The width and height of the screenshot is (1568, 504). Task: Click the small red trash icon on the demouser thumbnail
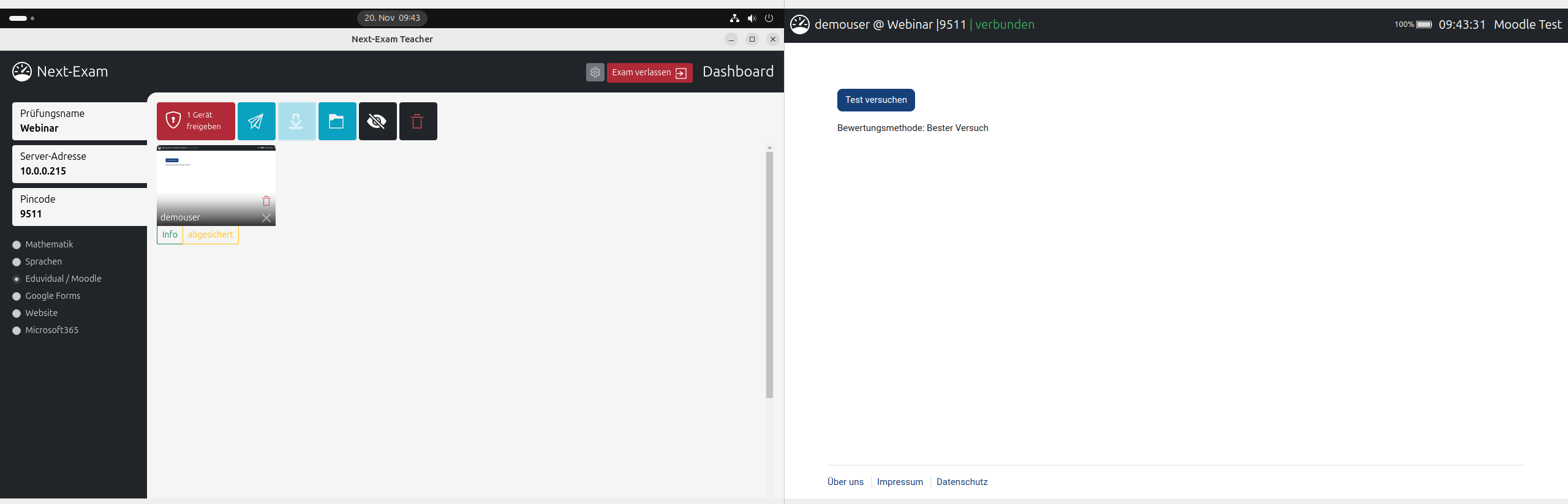click(x=266, y=201)
